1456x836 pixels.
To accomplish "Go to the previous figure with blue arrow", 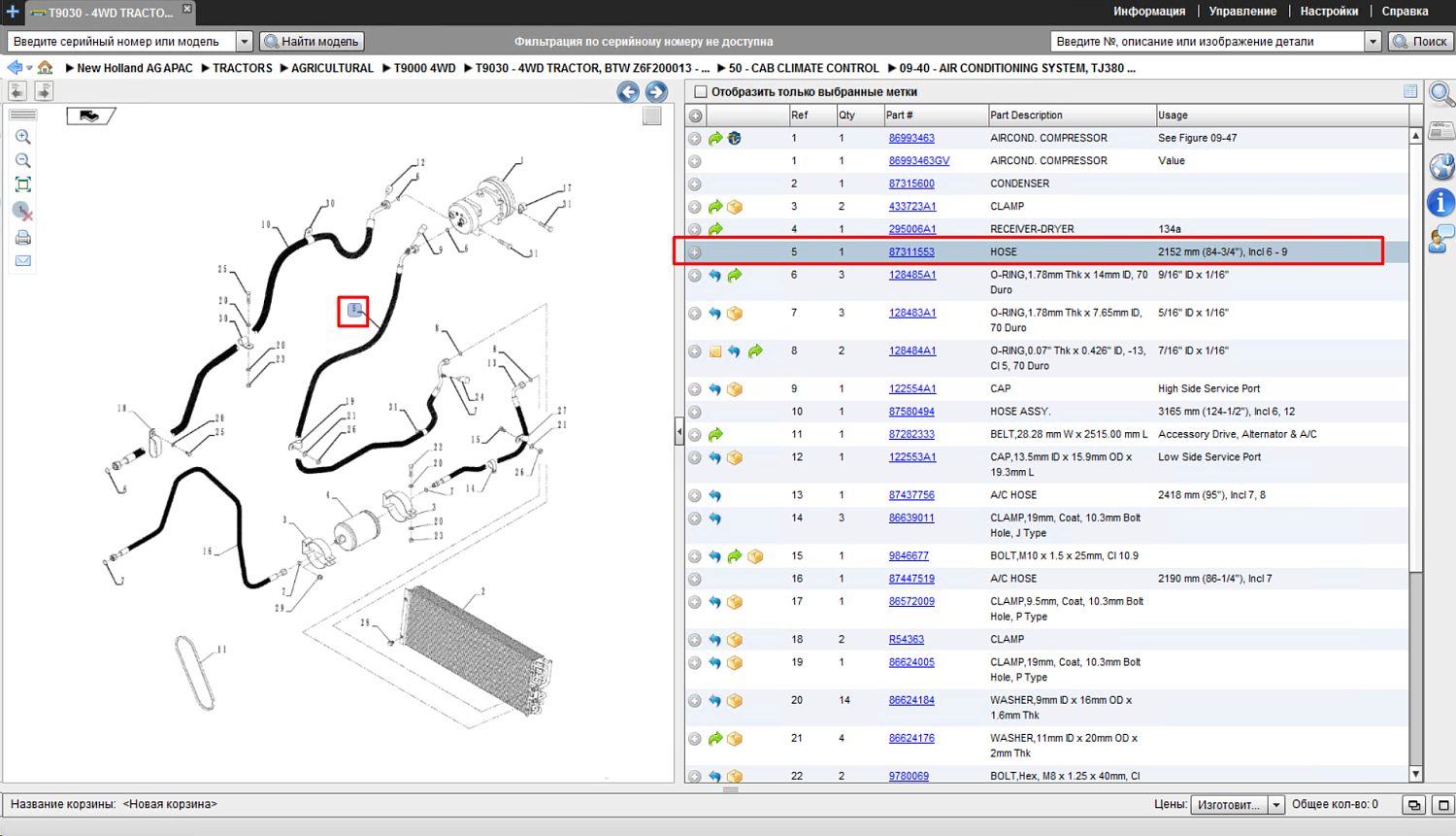I will click(628, 92).
